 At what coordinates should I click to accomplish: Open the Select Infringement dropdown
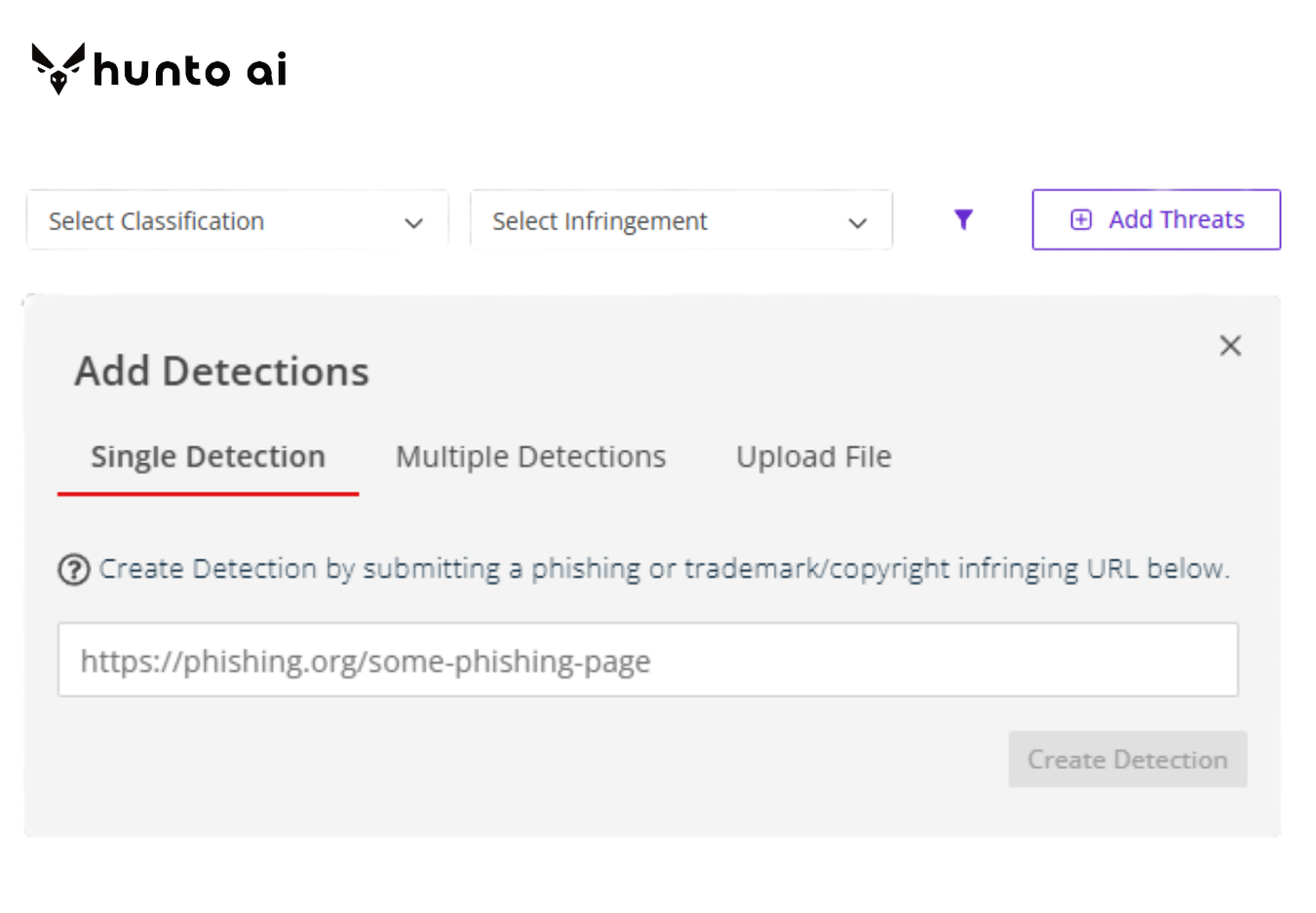[x=680, y=220]
